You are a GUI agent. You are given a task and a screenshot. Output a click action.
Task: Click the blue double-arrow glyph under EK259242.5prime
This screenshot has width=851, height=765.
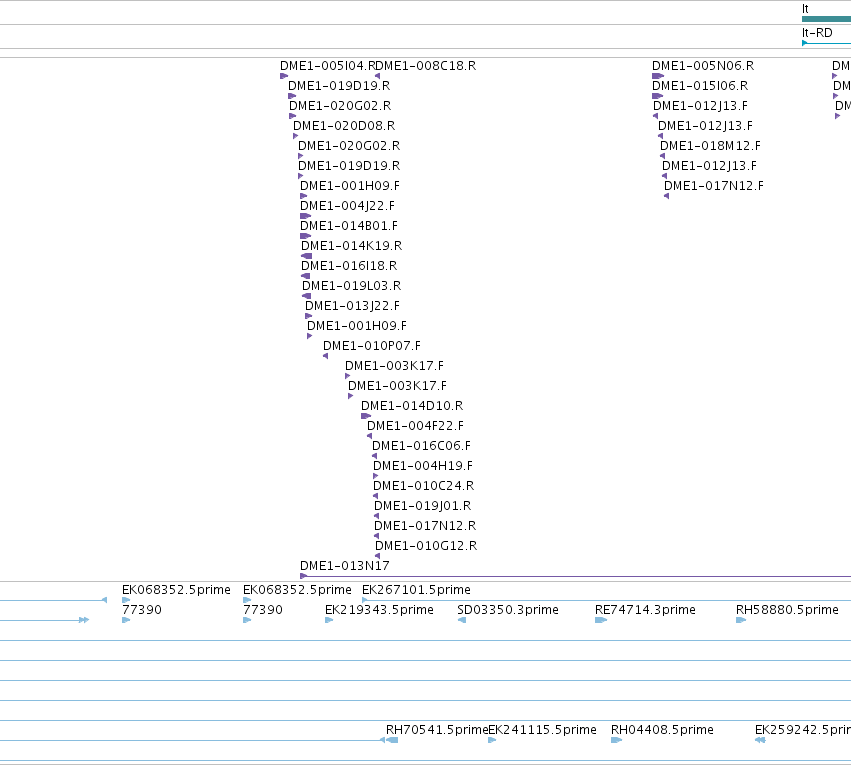pyautogui.click(x=760, y=741)
